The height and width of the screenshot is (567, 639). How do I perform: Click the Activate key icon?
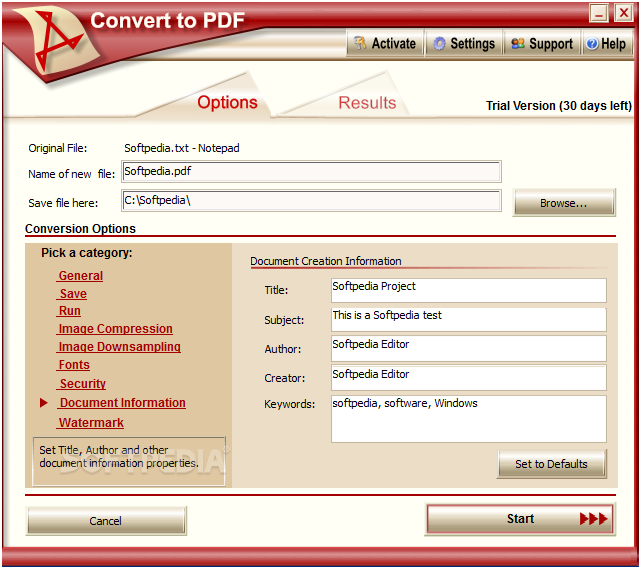[x=360, y=43]
